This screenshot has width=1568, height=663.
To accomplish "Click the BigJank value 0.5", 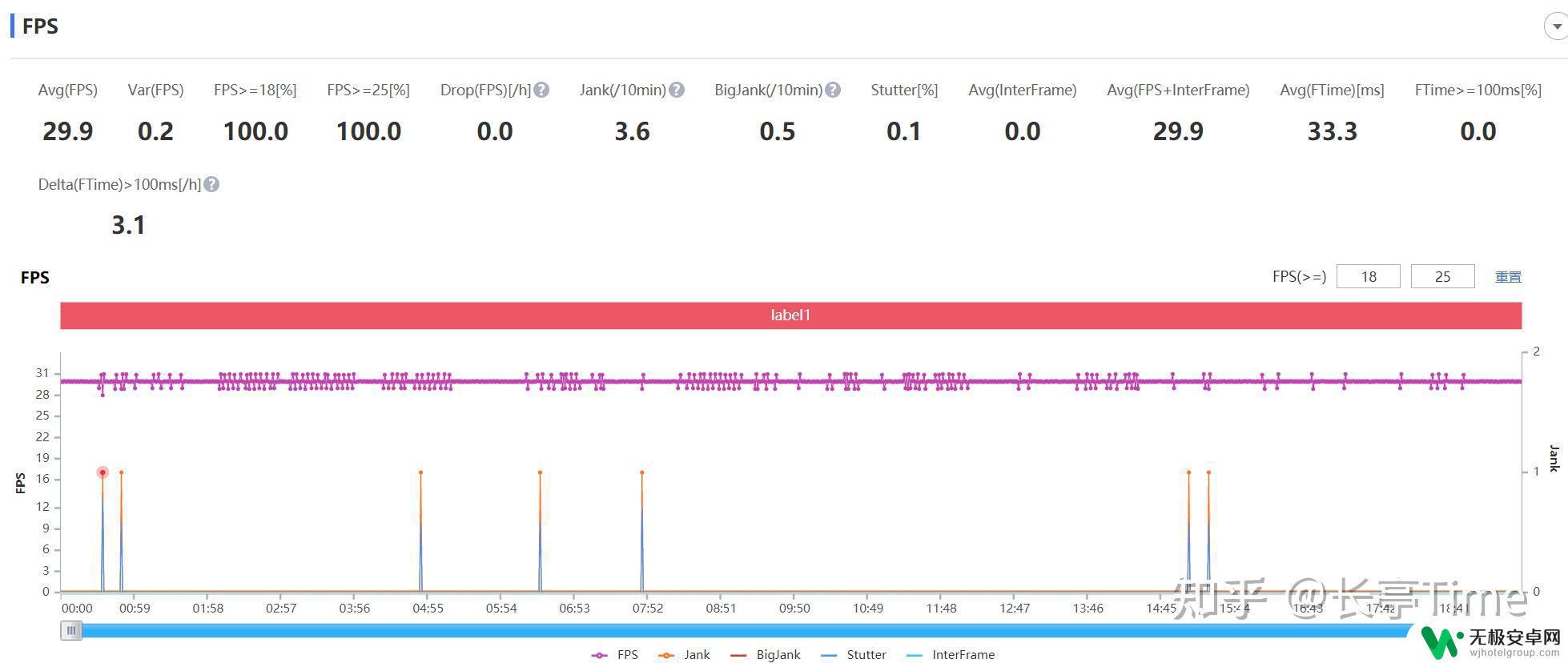I will (778, 131).
